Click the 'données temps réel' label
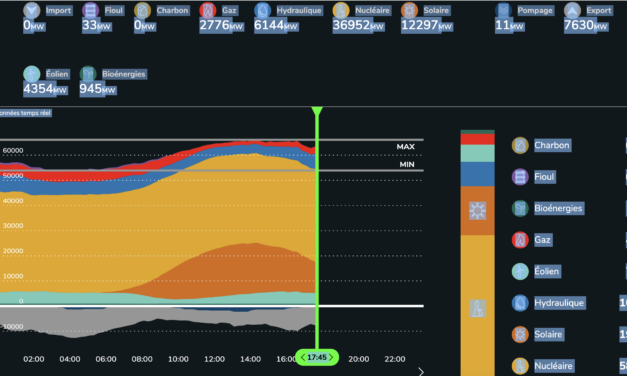 (25, 113)
